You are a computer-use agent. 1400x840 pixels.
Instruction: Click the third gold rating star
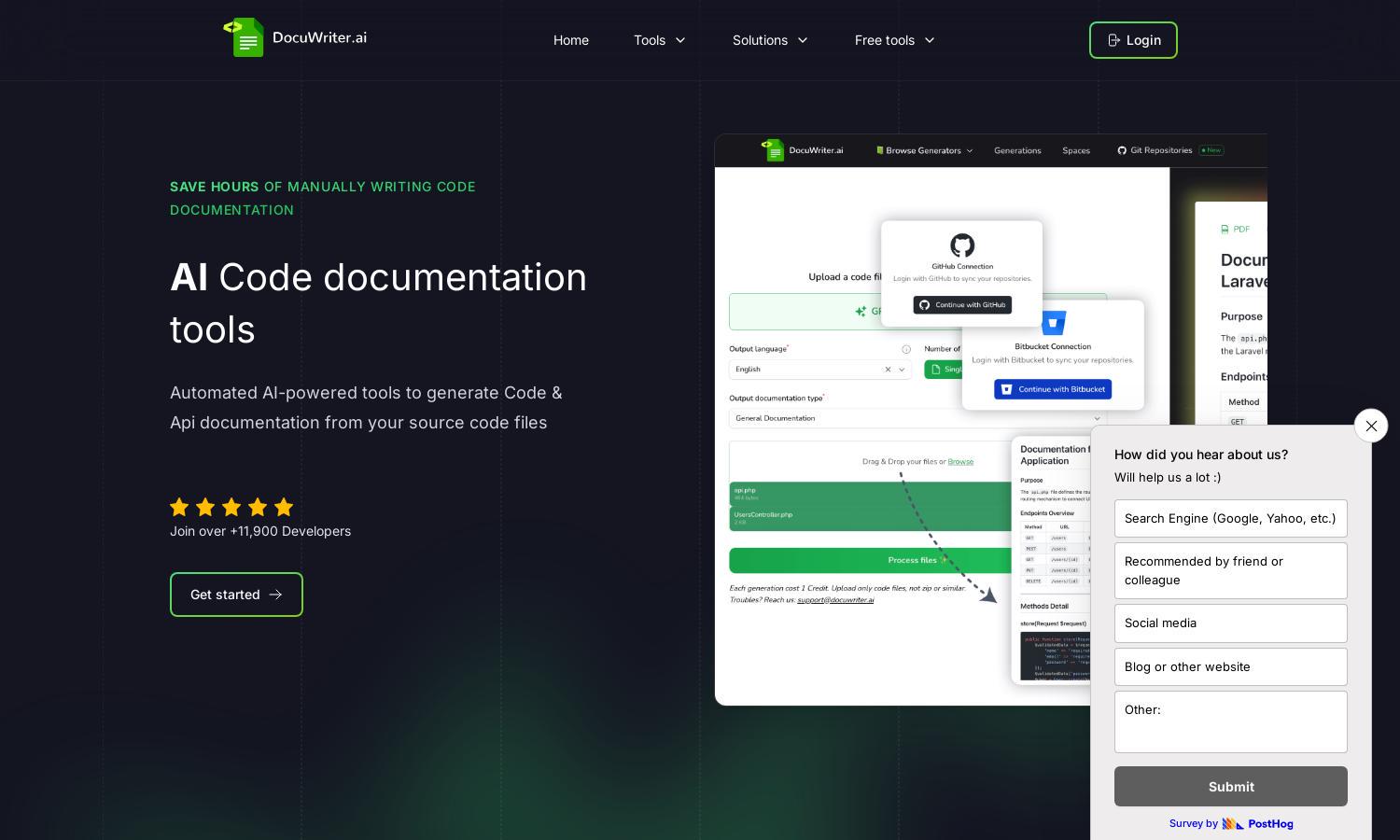231,507
